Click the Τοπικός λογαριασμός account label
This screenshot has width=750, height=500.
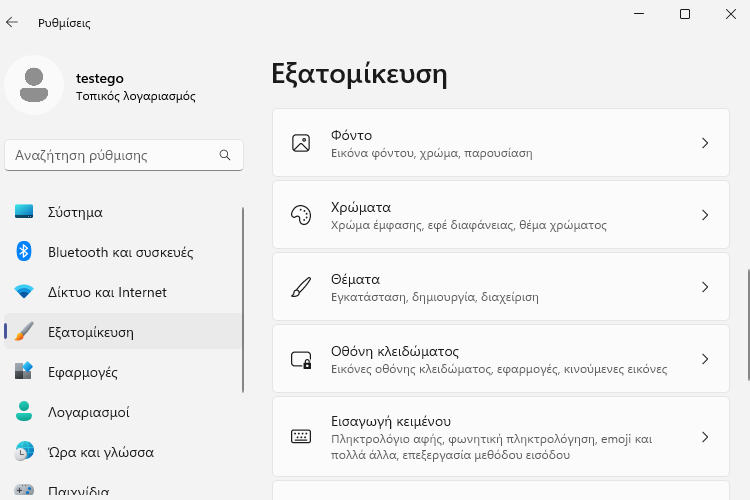[x=135, y=97]
